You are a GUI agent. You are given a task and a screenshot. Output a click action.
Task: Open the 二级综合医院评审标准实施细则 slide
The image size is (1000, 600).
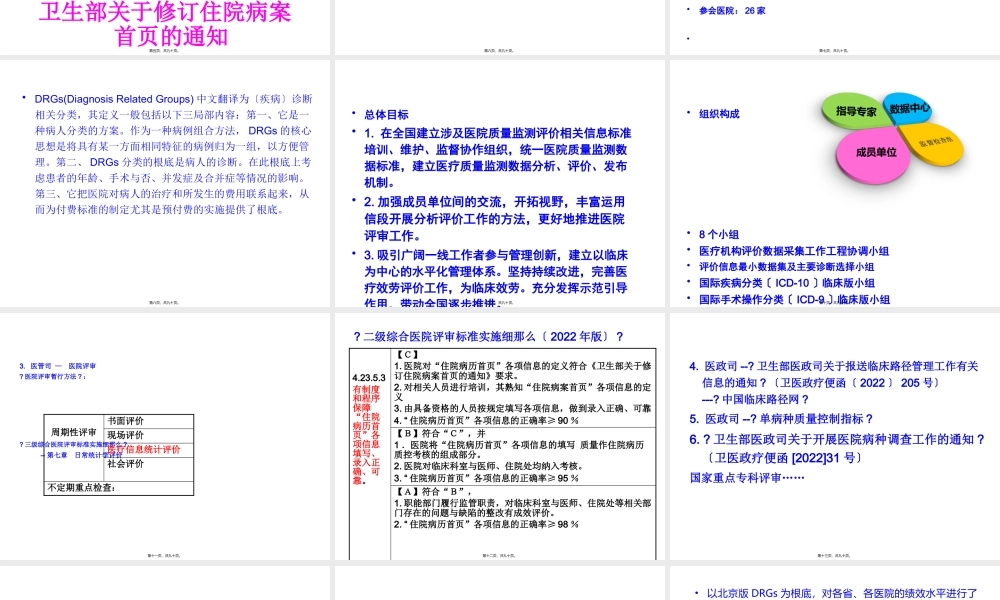click(498, 438)
